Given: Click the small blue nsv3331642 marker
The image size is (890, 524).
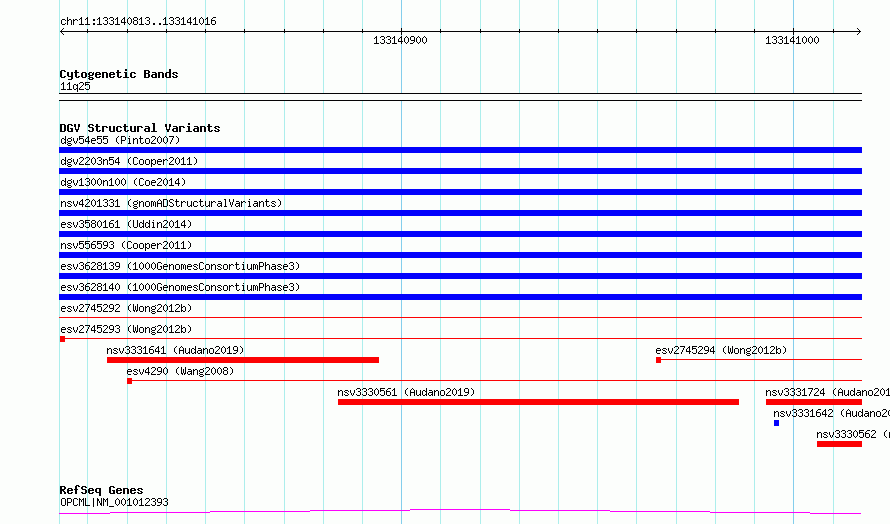Looking at the screenshot, I should pyautogui.click(x=776, y=423).
